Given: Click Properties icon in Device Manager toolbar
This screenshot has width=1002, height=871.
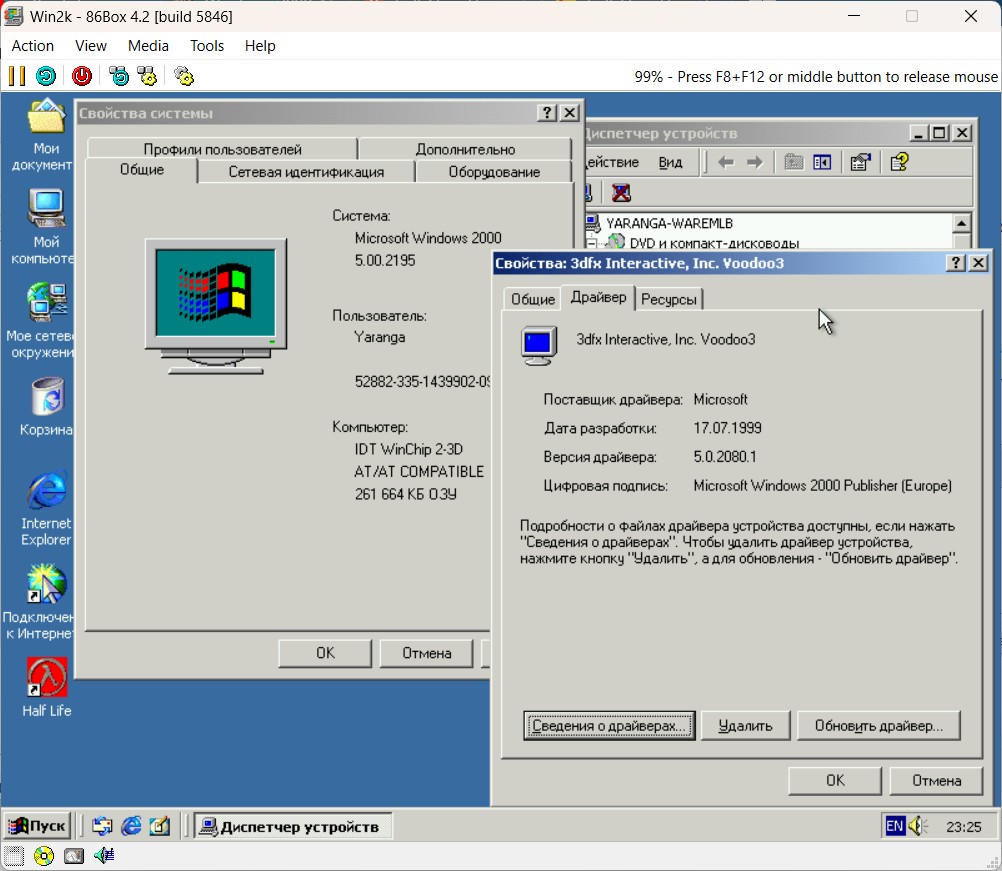Looking at the screenshot, I should pyautogui.click(x=861, y=162).
